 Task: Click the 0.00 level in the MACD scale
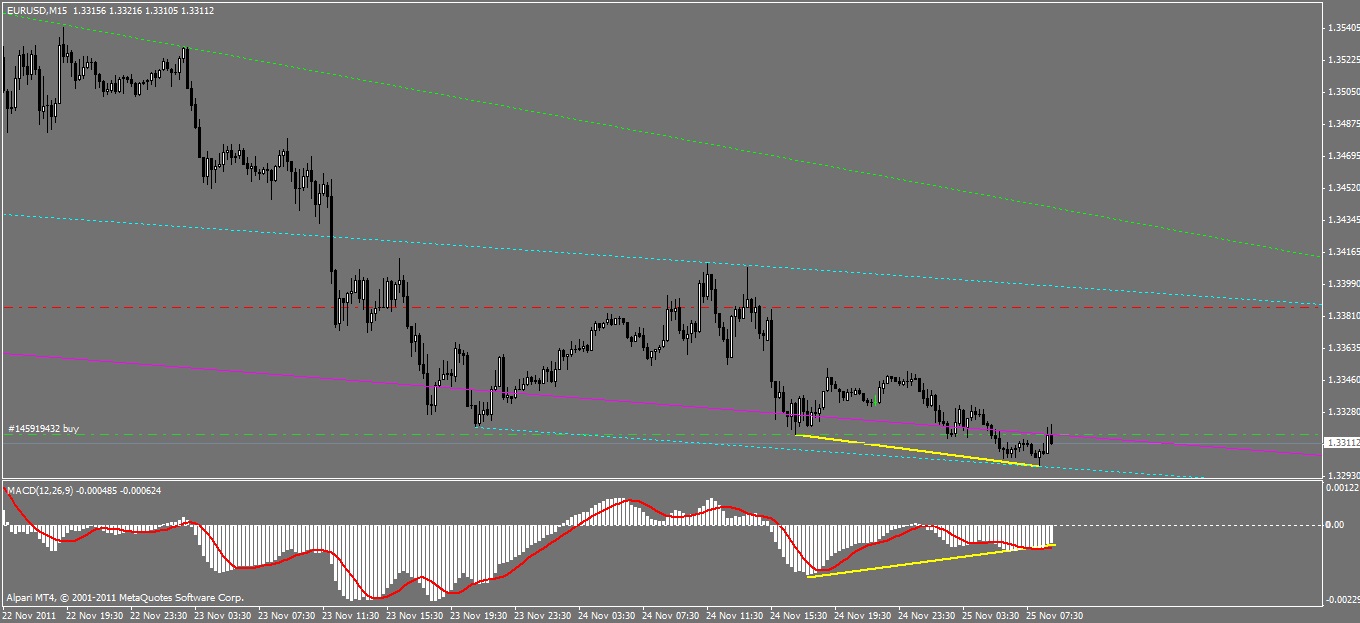click(x=1334, y=524)
